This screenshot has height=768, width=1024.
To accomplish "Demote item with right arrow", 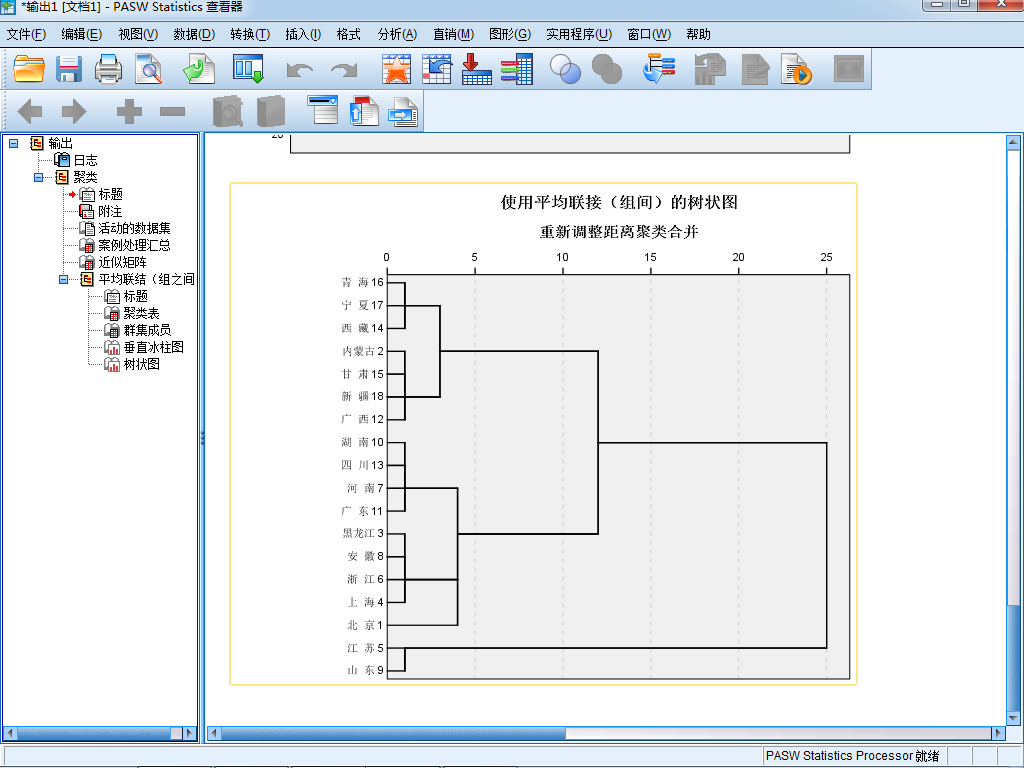I will [x=74, y=111].
